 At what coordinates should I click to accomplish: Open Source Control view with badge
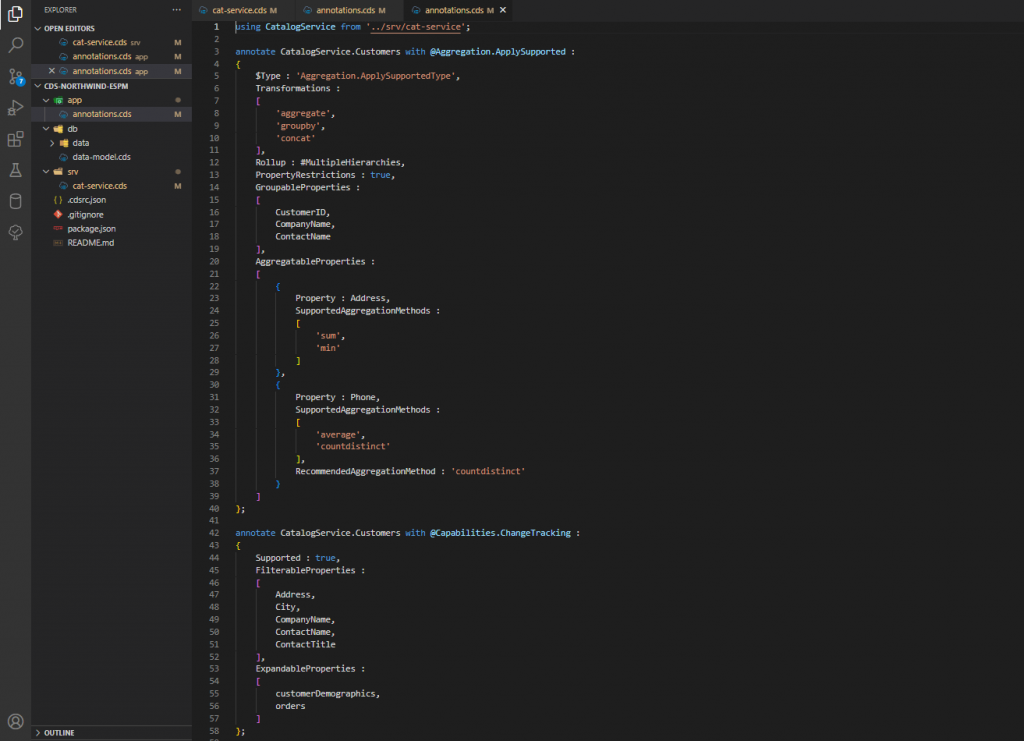click(15, 76)
